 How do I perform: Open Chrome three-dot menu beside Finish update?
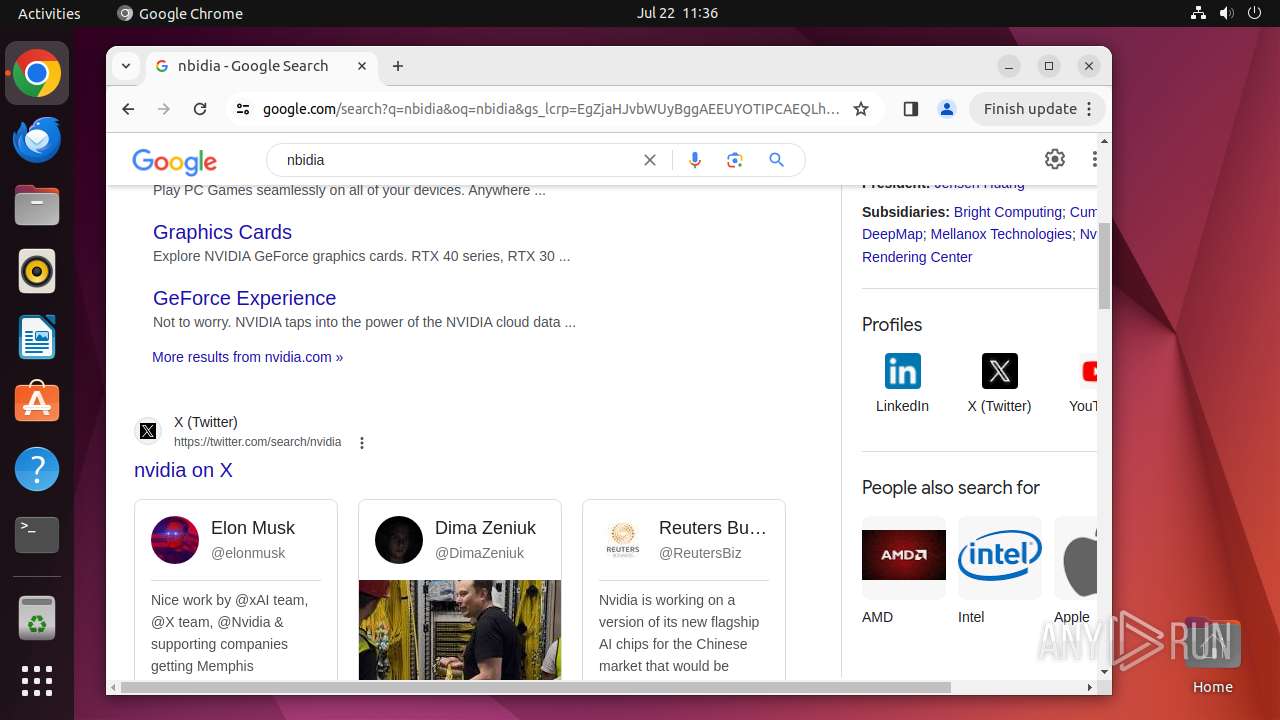point(1091,109)
